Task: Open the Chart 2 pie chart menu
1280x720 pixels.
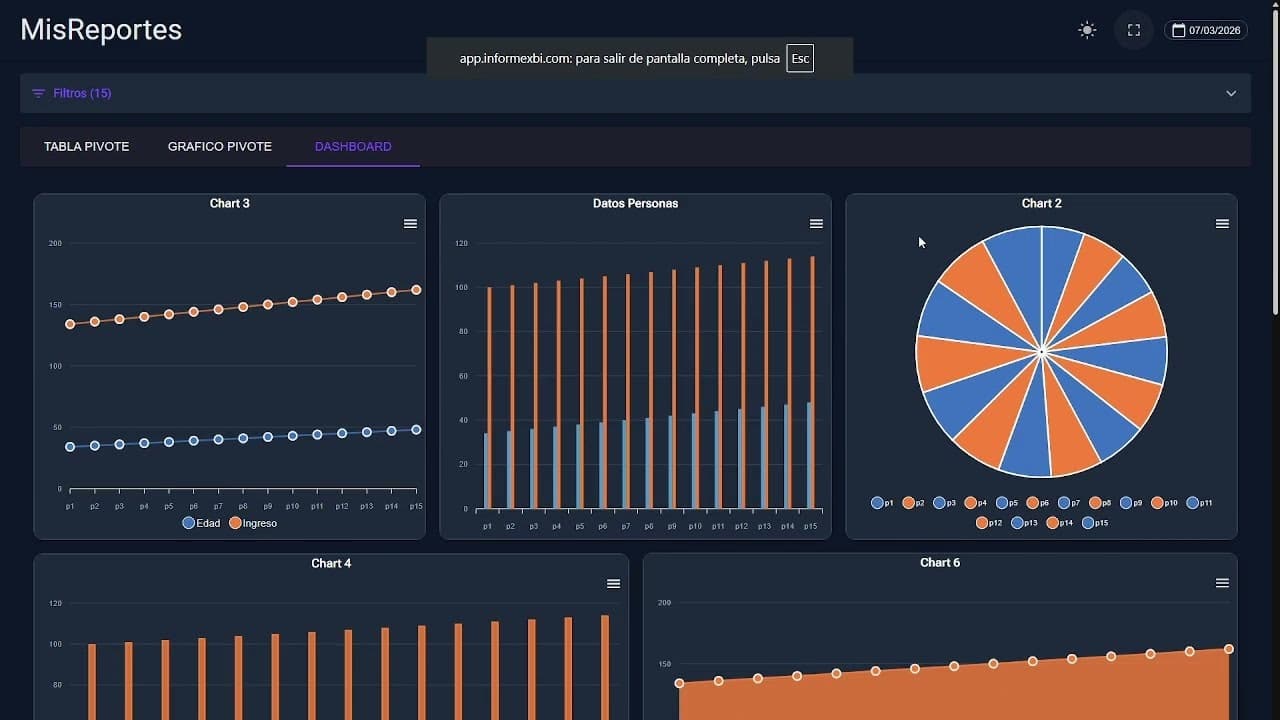Action: tap(1222, 223)
